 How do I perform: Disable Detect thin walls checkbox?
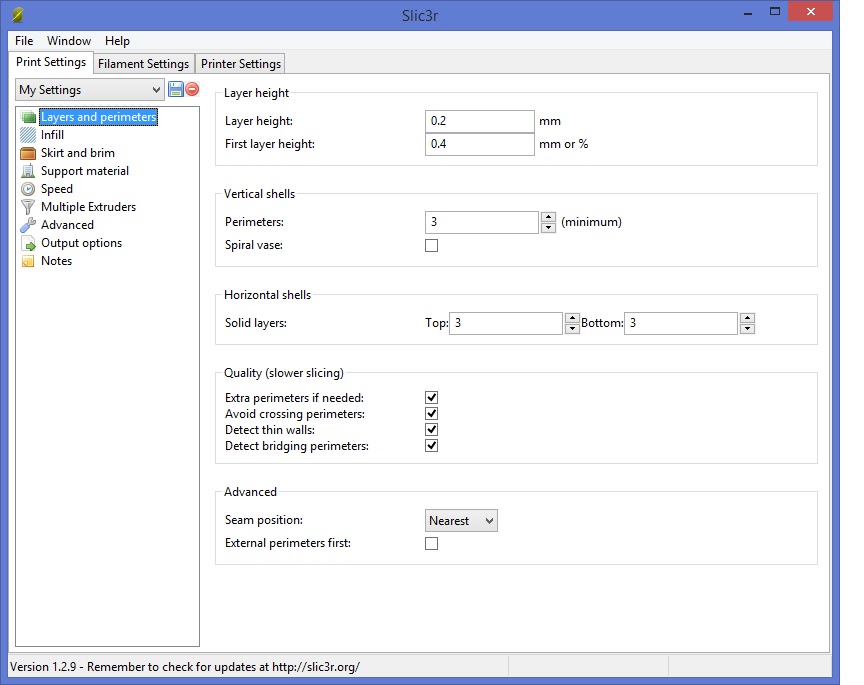[x=431, y=429]
